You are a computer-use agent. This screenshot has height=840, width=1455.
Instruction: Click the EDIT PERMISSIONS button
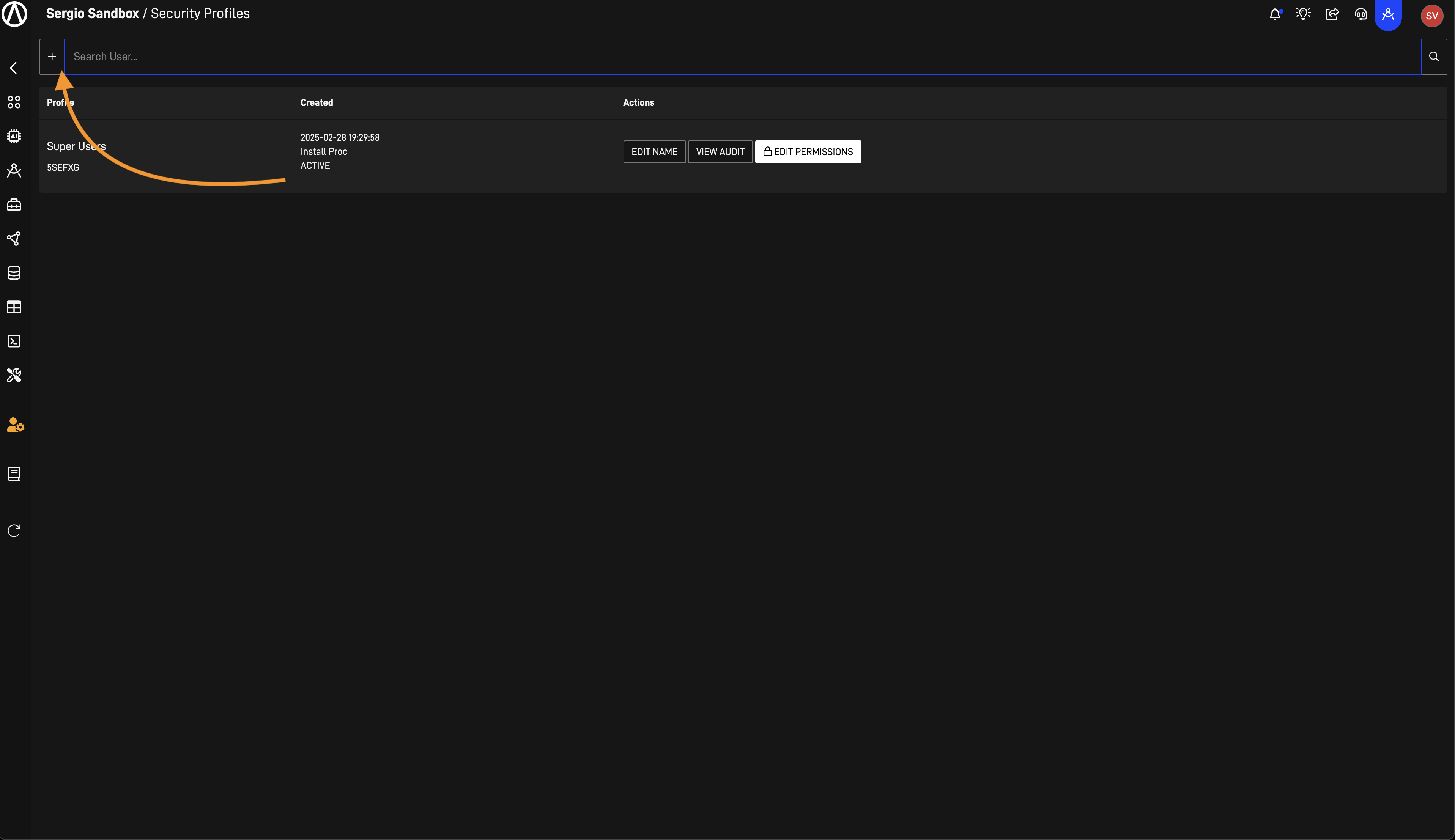[x=808, y=152]
